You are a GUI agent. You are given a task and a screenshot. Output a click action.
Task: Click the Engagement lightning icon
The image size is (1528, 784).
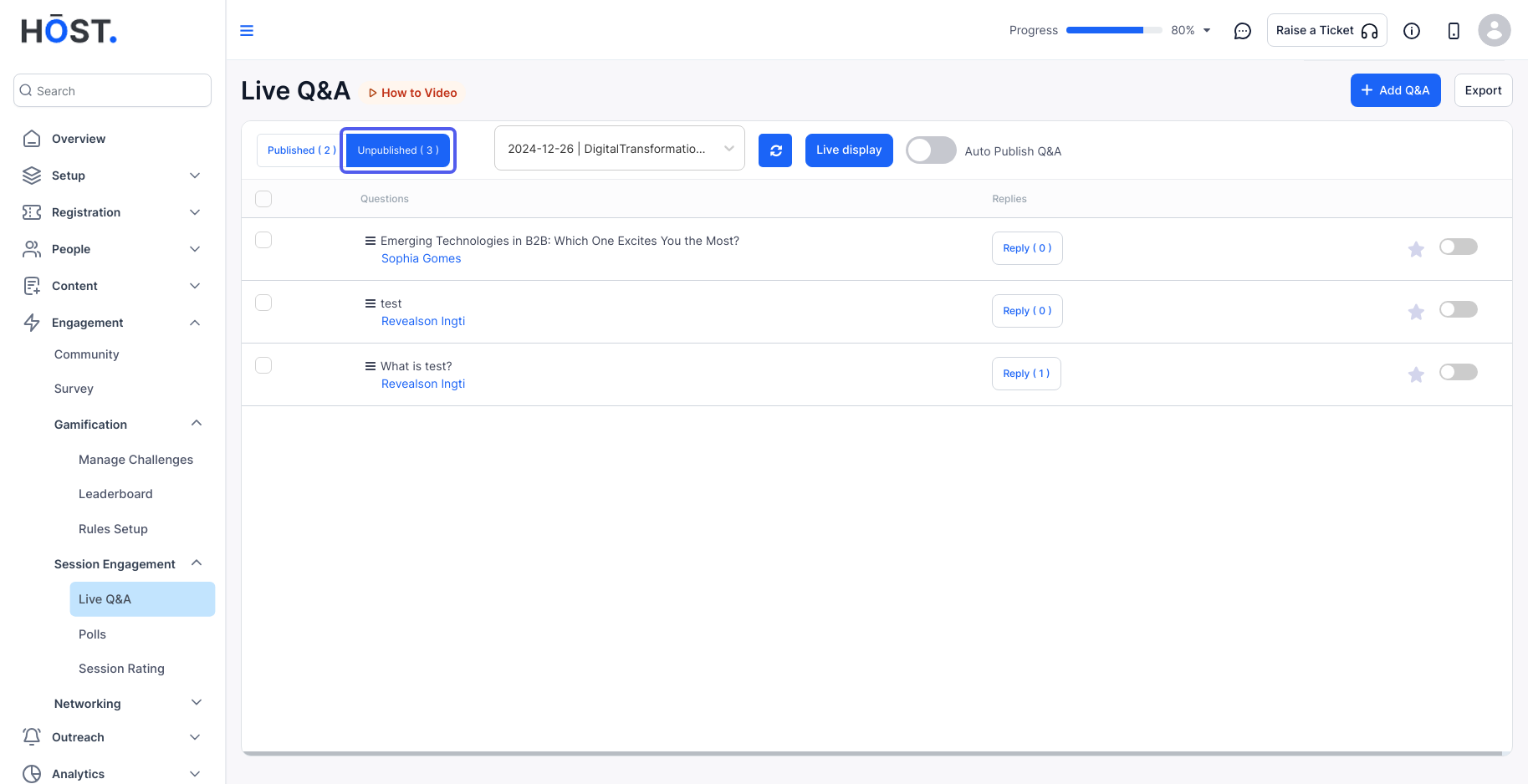(x=32, y=323)
